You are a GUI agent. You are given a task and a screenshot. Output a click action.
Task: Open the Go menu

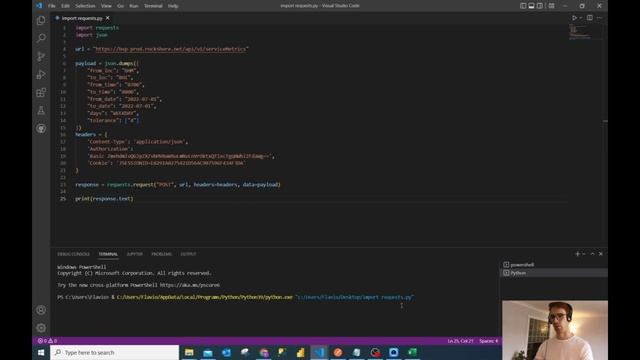120,6
